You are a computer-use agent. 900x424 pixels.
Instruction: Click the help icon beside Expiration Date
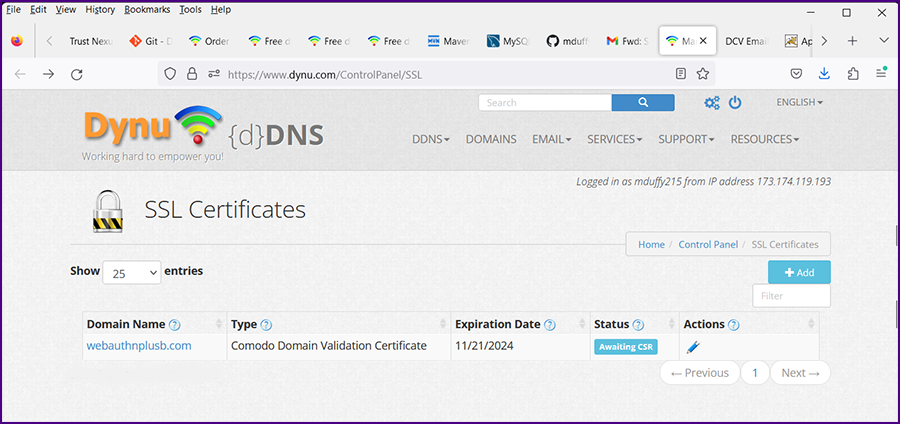tap(550, 325)
